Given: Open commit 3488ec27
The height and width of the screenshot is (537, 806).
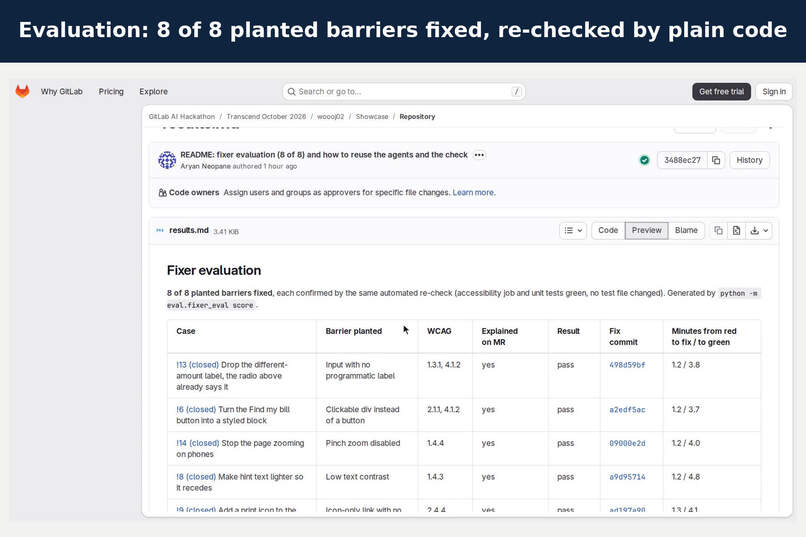Looking at the screenshot, I should coord(682,160).
